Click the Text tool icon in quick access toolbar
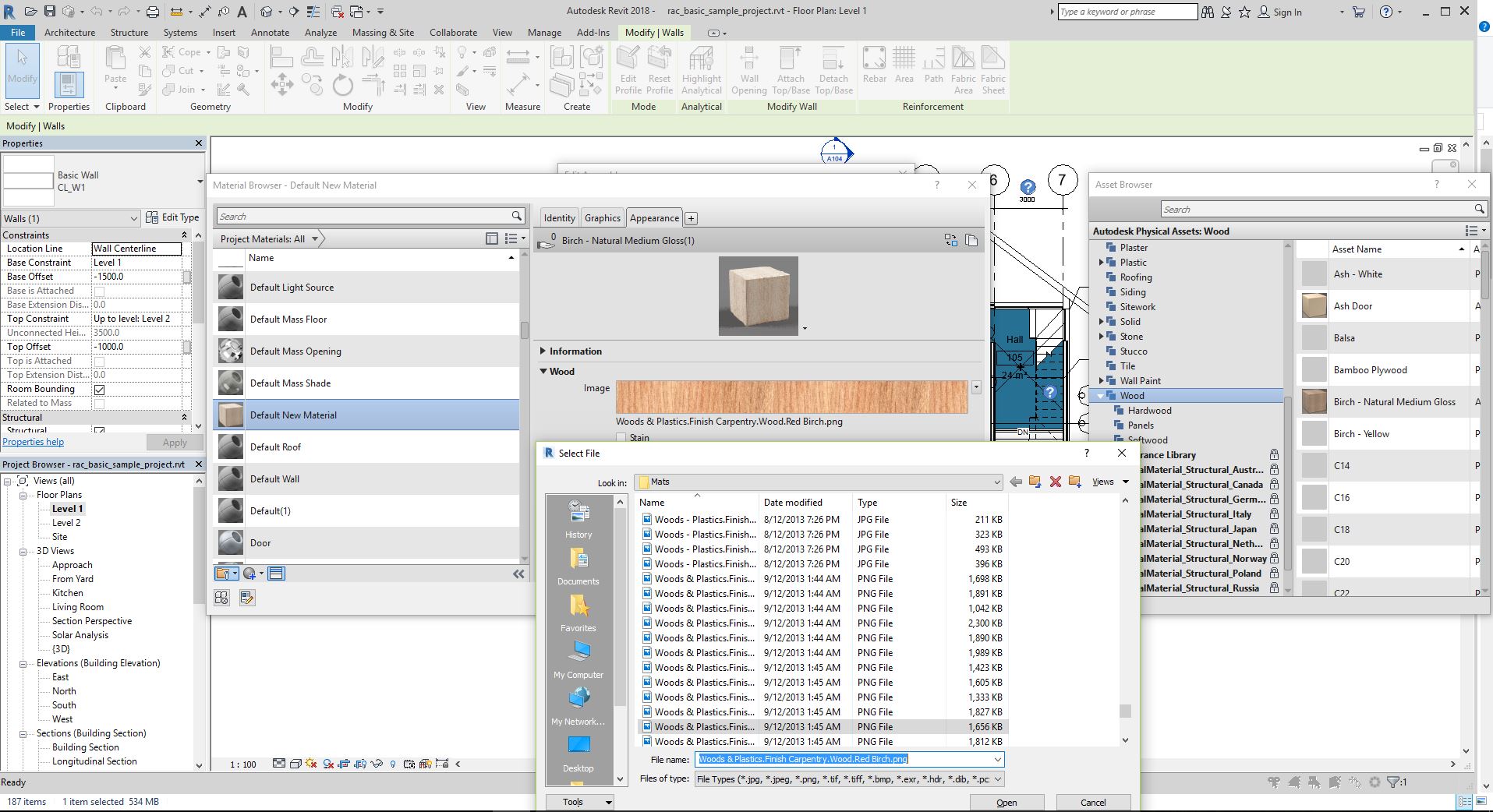 click(242, 12)
